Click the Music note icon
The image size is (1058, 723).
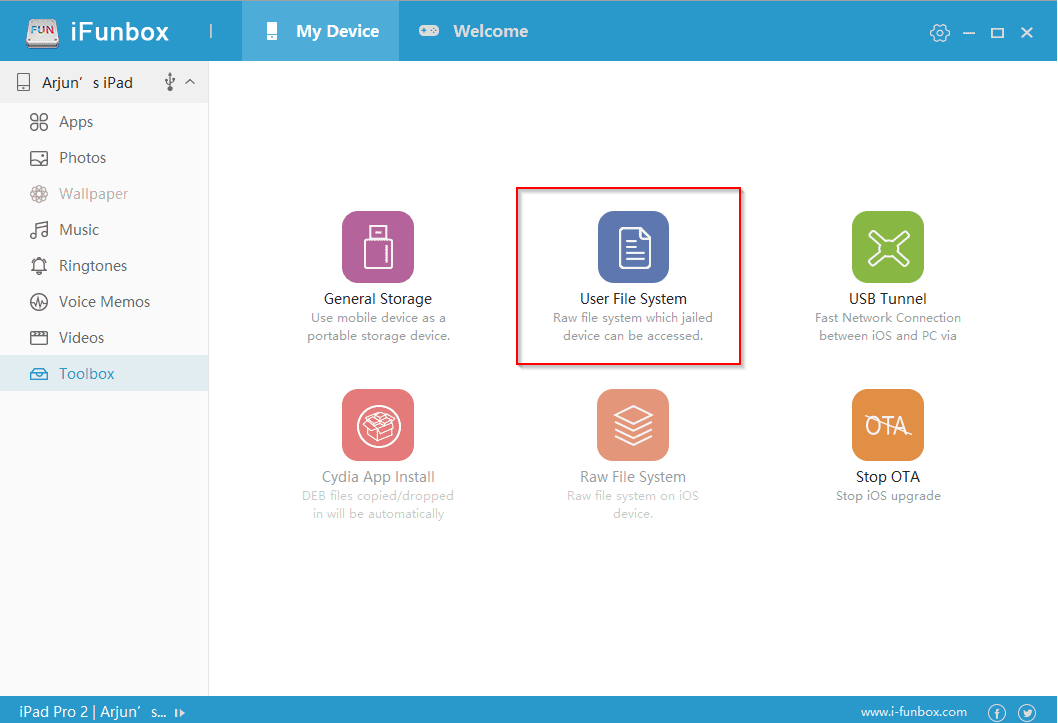click(39, 230)
